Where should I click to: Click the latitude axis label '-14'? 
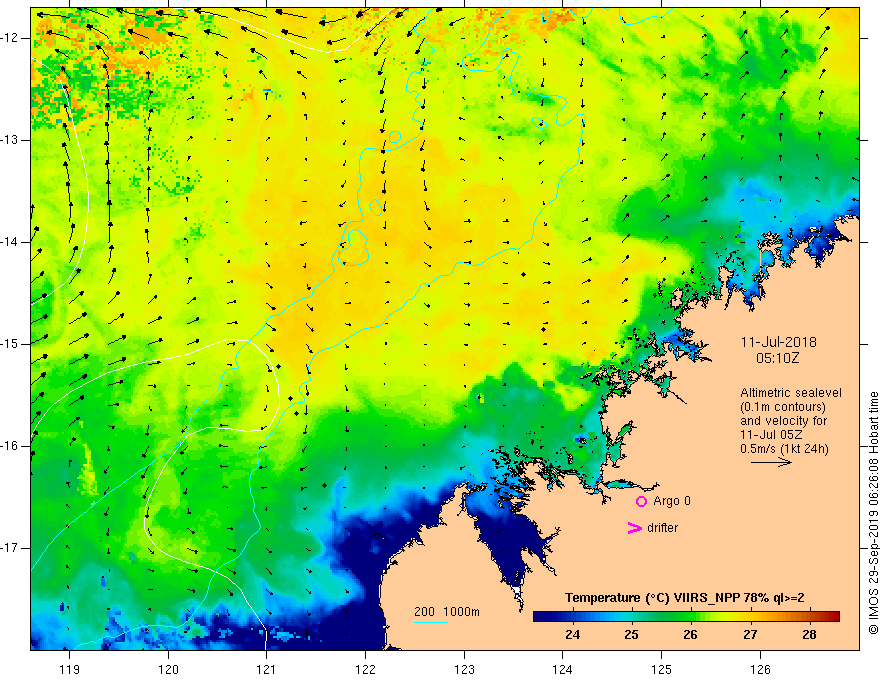[10, 242]
